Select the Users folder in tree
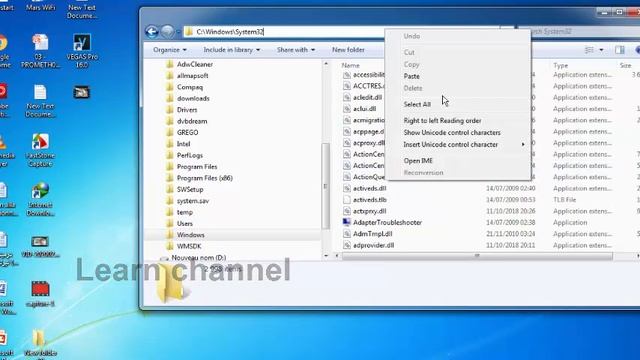The image size is (640, 360). point(184,224)
